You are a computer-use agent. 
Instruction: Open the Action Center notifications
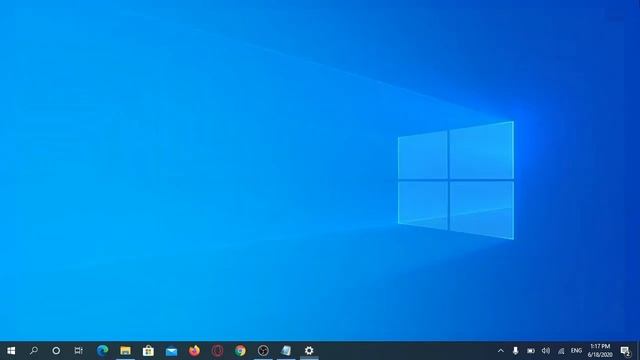[x=625, y=351]
